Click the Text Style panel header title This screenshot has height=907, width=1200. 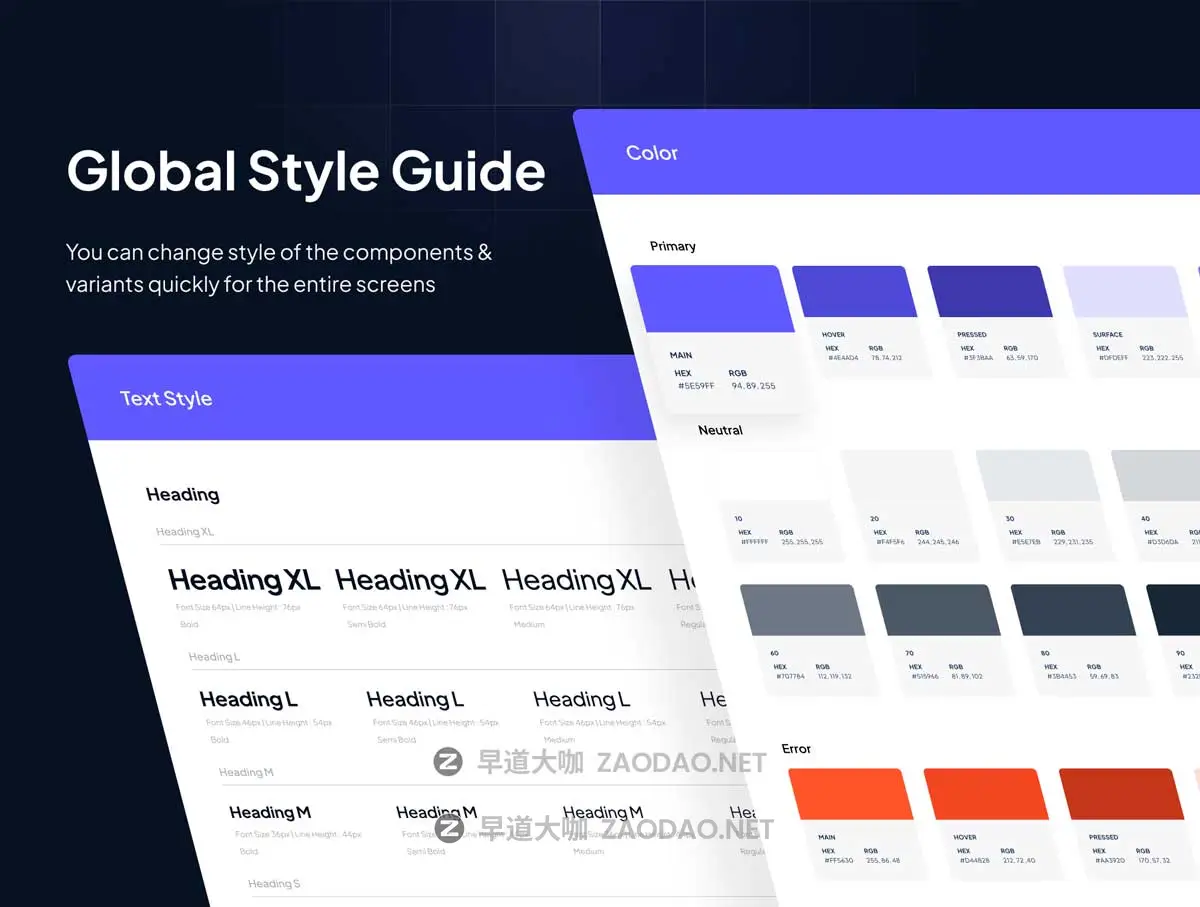(166, 398)
